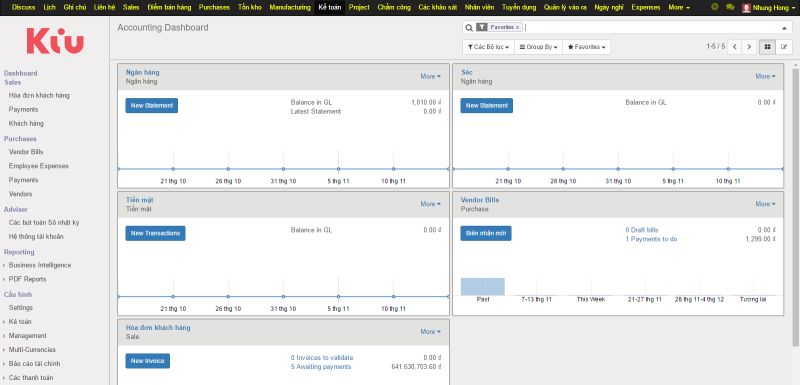Open the Group By dropdown
The image size is (800, 385).
(x=538, y=47)
